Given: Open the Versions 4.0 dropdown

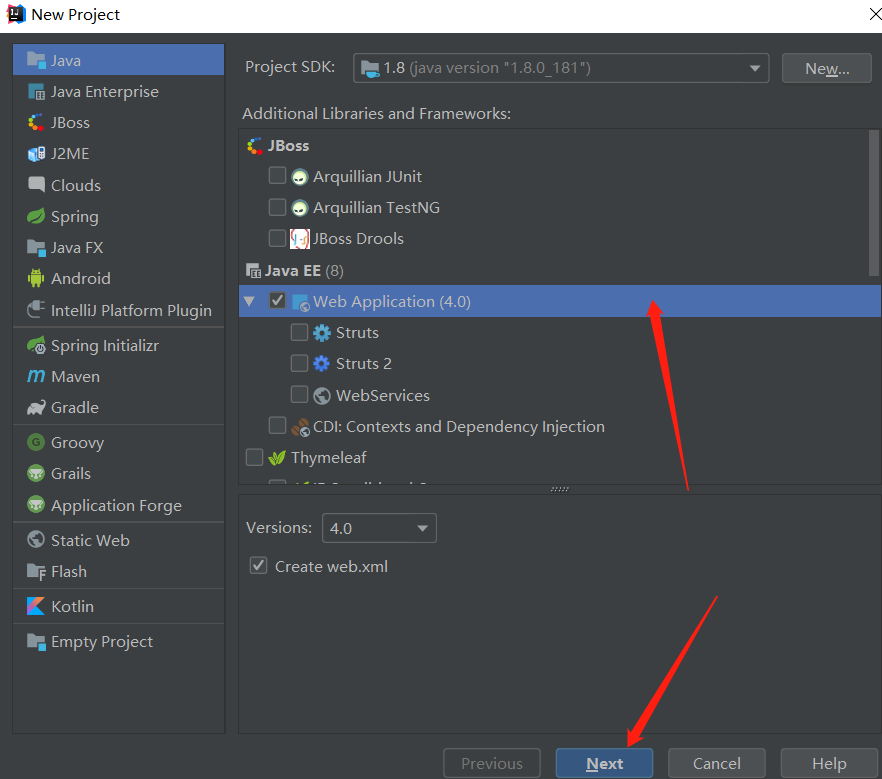Looking at the screenshot, I should point(379,528).
